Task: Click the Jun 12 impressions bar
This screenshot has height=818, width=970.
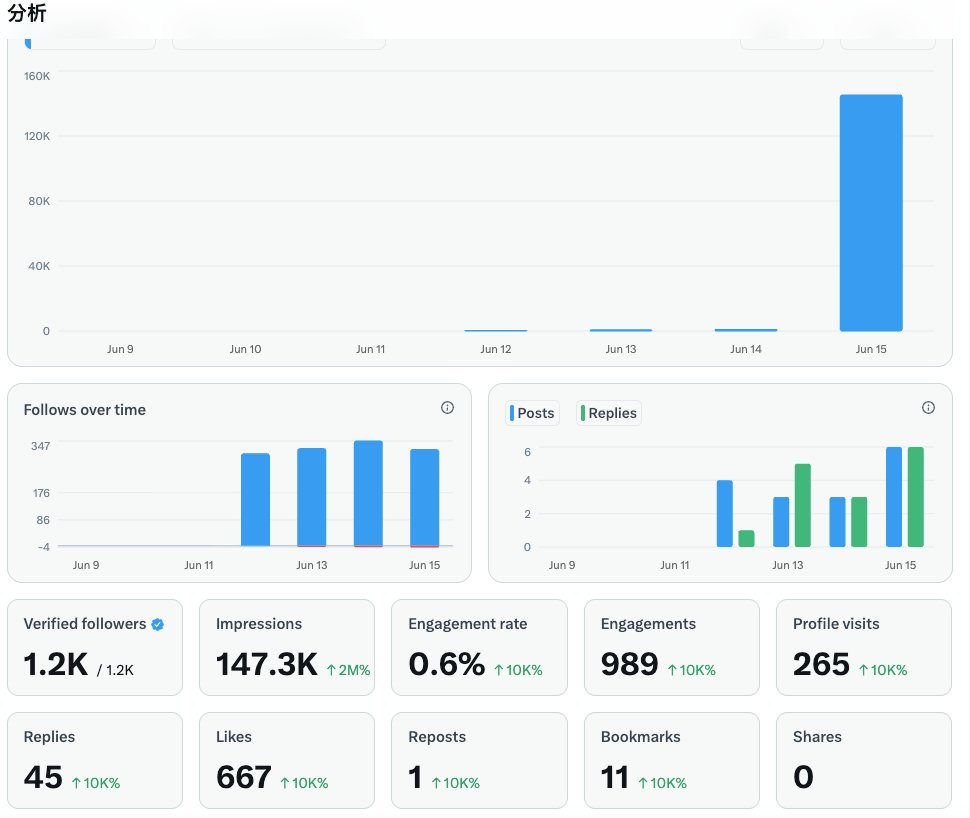Action: (496, 331)
